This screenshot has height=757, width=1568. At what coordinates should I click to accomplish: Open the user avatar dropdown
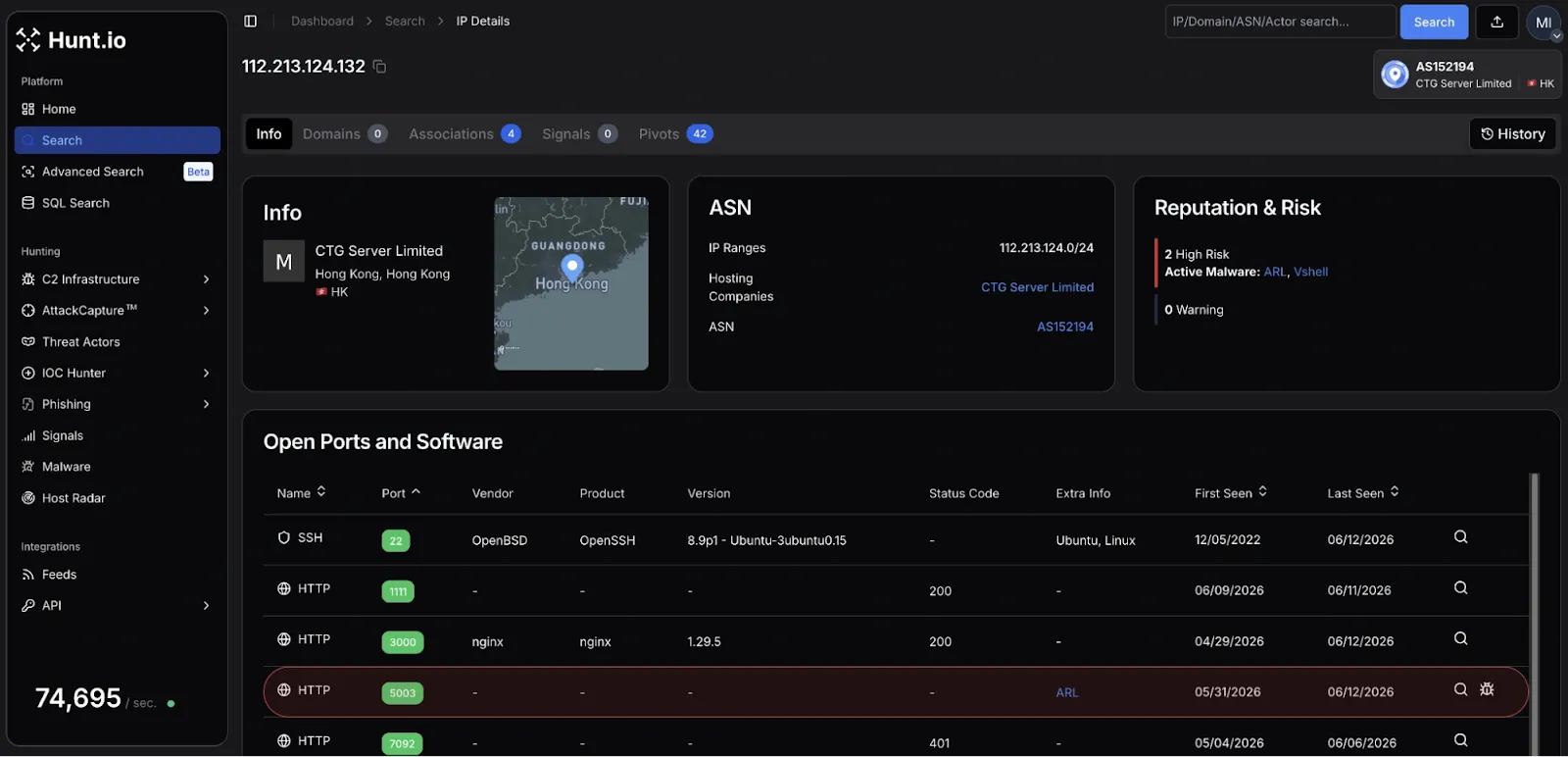[1543, 23]
